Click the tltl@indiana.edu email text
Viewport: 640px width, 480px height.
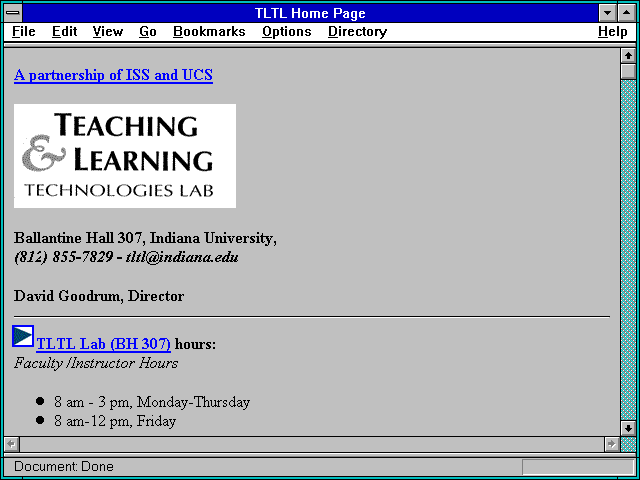(x=182, y=258)
